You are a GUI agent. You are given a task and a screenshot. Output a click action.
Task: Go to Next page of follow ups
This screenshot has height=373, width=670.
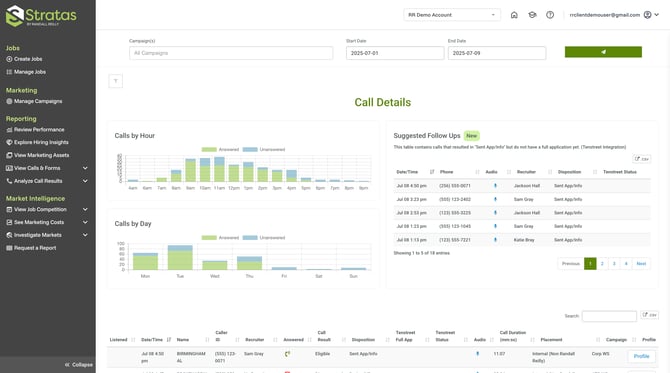click(641, 264)
